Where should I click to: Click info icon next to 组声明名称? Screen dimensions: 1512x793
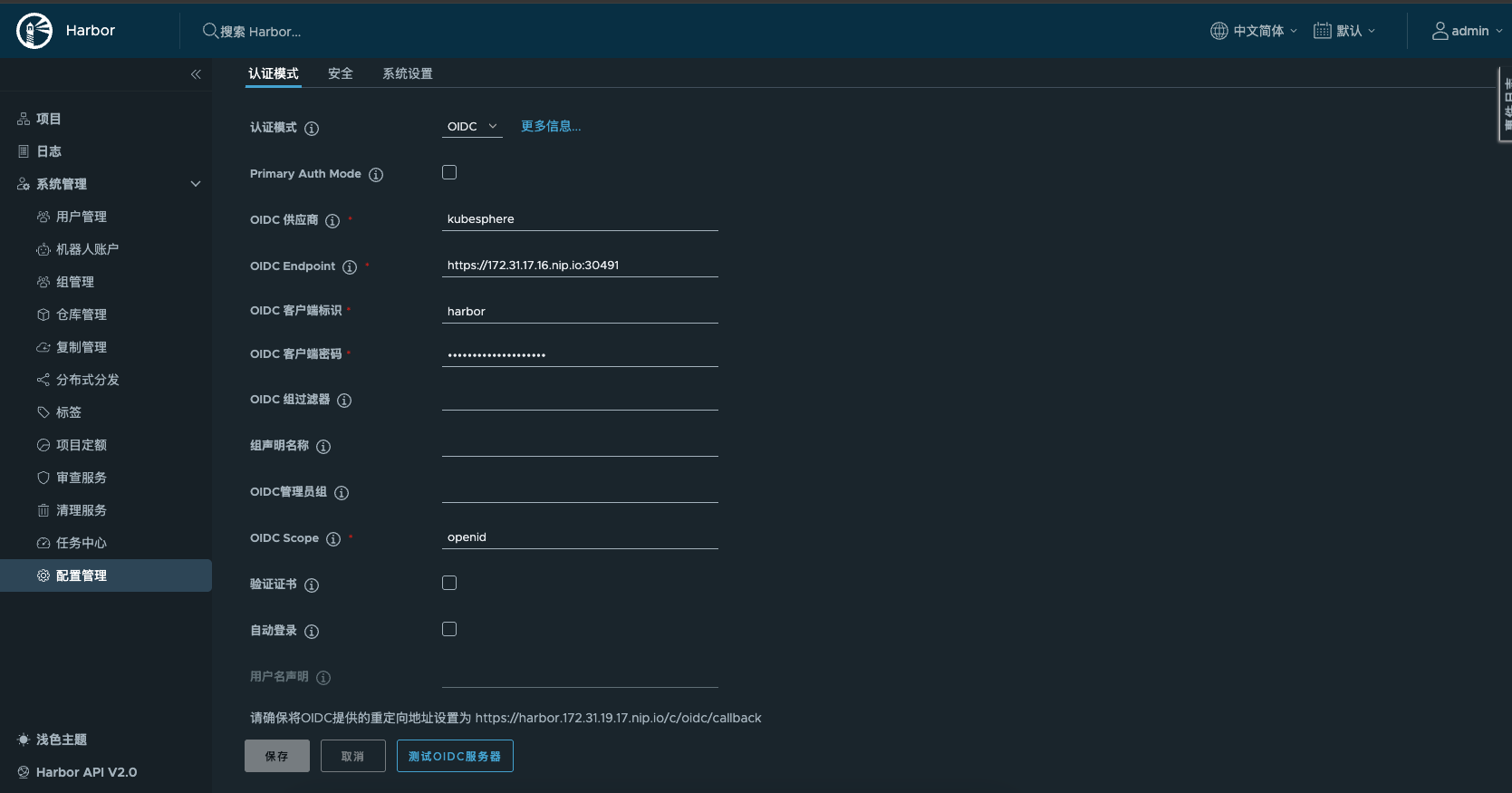click(x=323, y=447)
